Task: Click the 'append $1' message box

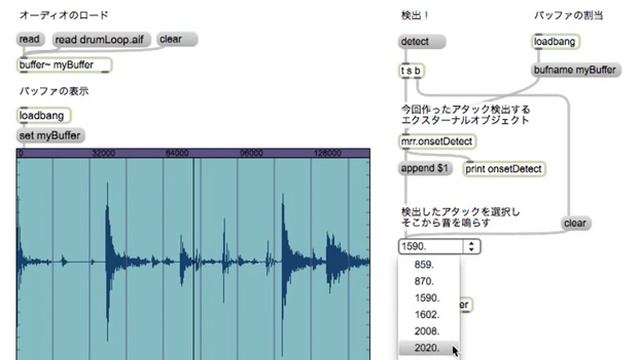Action: (x=425, y=168)
